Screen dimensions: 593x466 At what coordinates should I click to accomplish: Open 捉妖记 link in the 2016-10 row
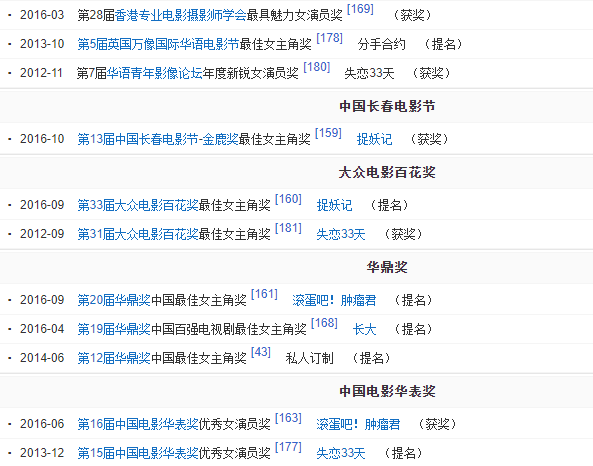coord(374,139)
